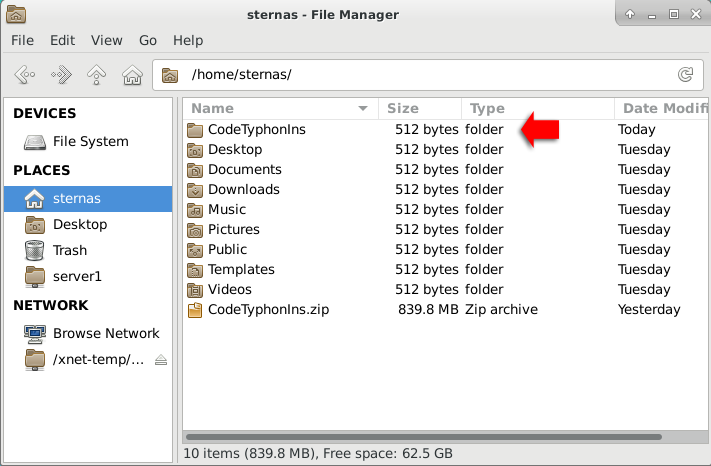Screen dimensions: 711x466
Task: Click the horizontal scrollbar in file list
Action: [x=424, y=437]
